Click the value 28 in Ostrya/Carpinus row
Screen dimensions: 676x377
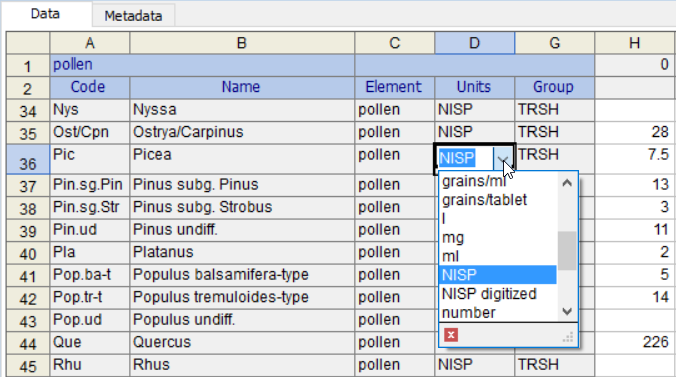[x=635, y=133]
